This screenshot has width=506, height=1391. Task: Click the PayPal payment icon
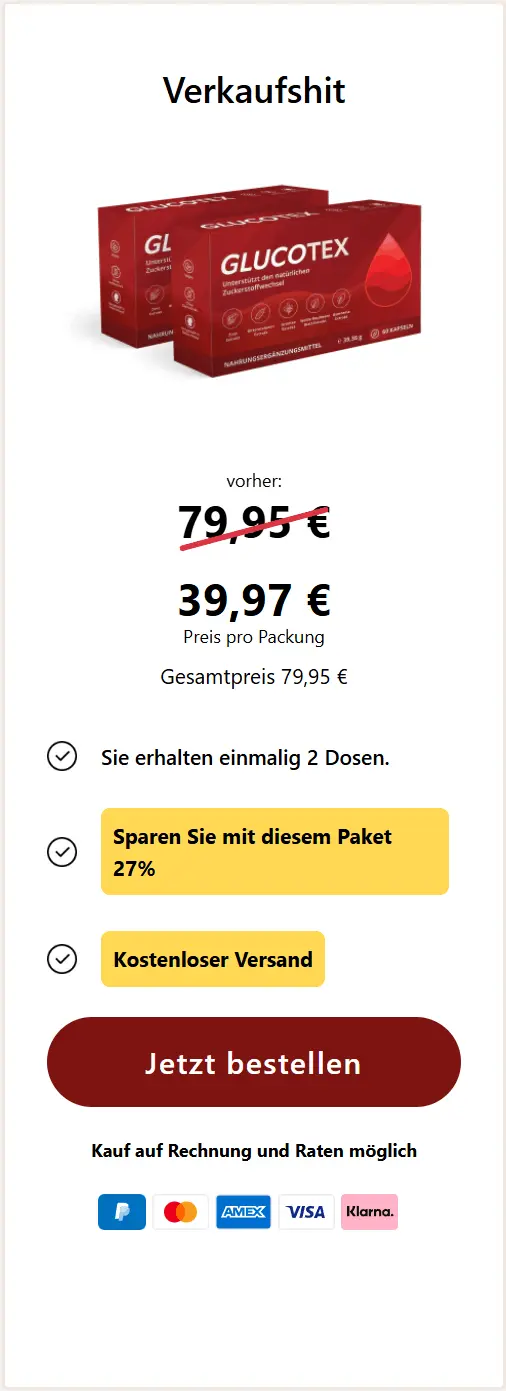coord(122,1212)
